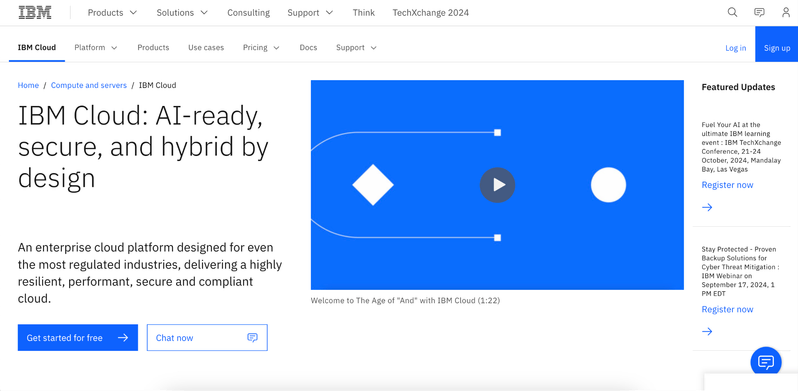Open Use cases page
This screenshot has height=391, width=798.
(x=206, y=47)
